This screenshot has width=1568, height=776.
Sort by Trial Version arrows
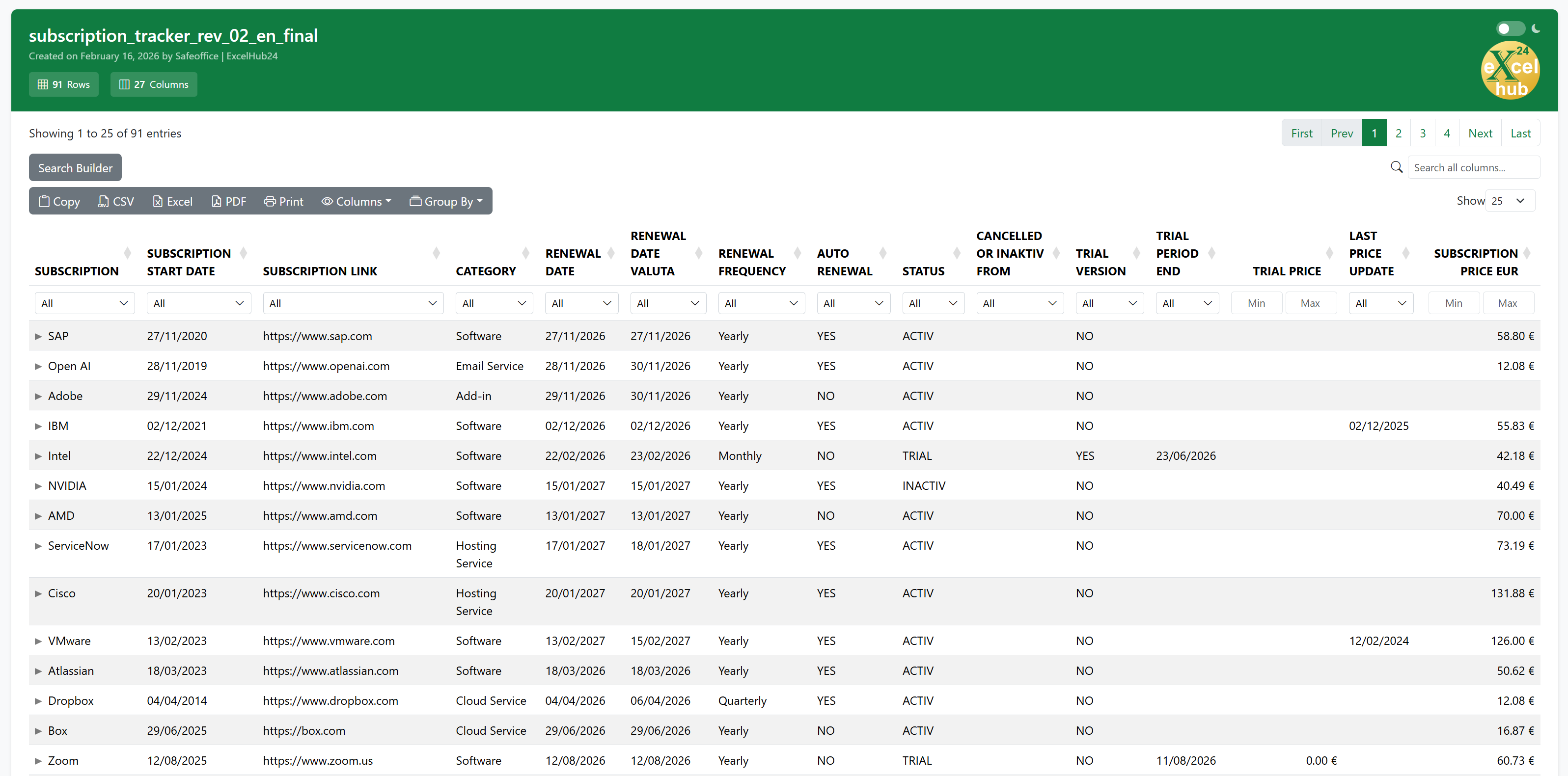tap(1136, 253)
